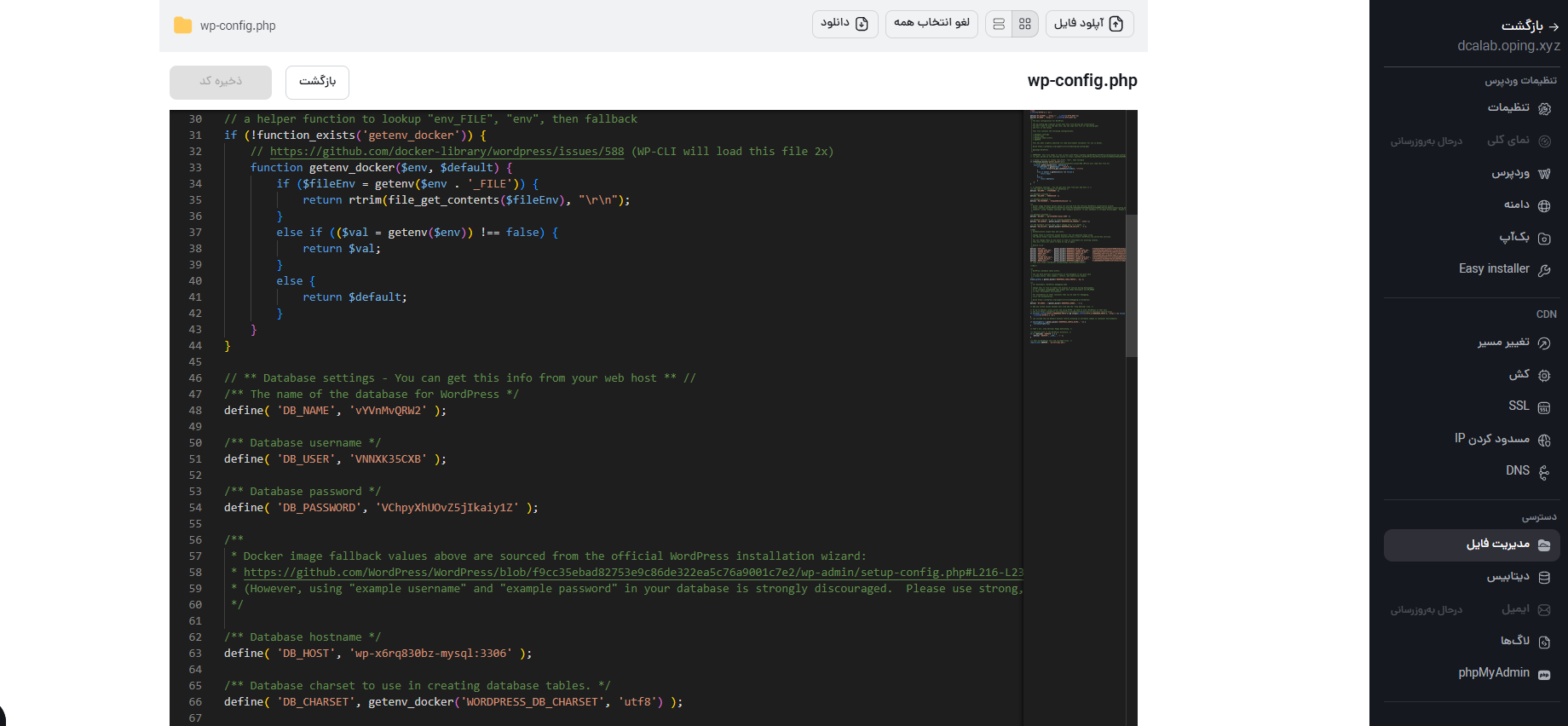Click the dcalab.oping.xyz site name
The height and width of the screenshot is (726, 1568).
(x=1508, y=46)
